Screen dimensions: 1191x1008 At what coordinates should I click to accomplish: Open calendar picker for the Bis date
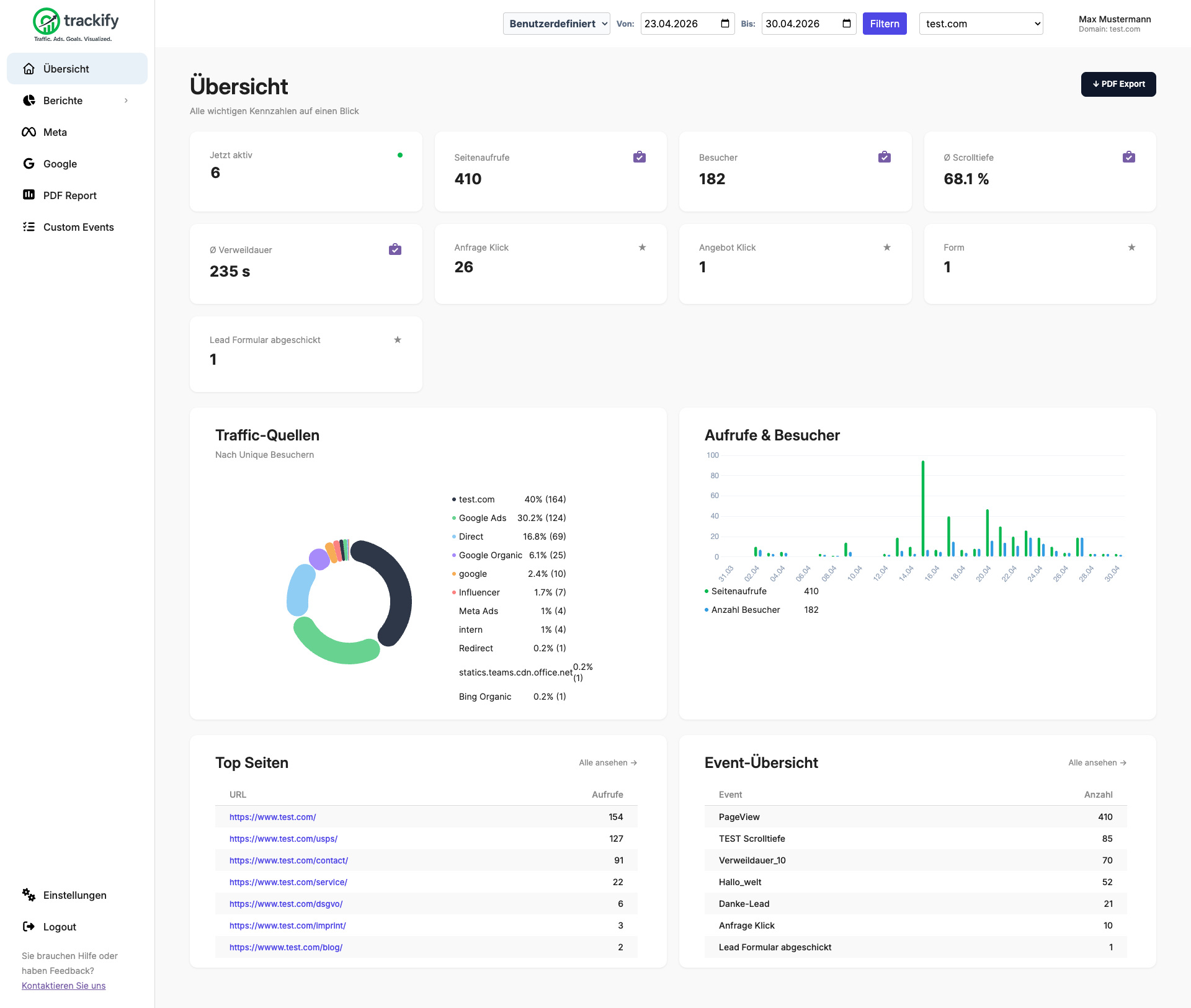847,24
